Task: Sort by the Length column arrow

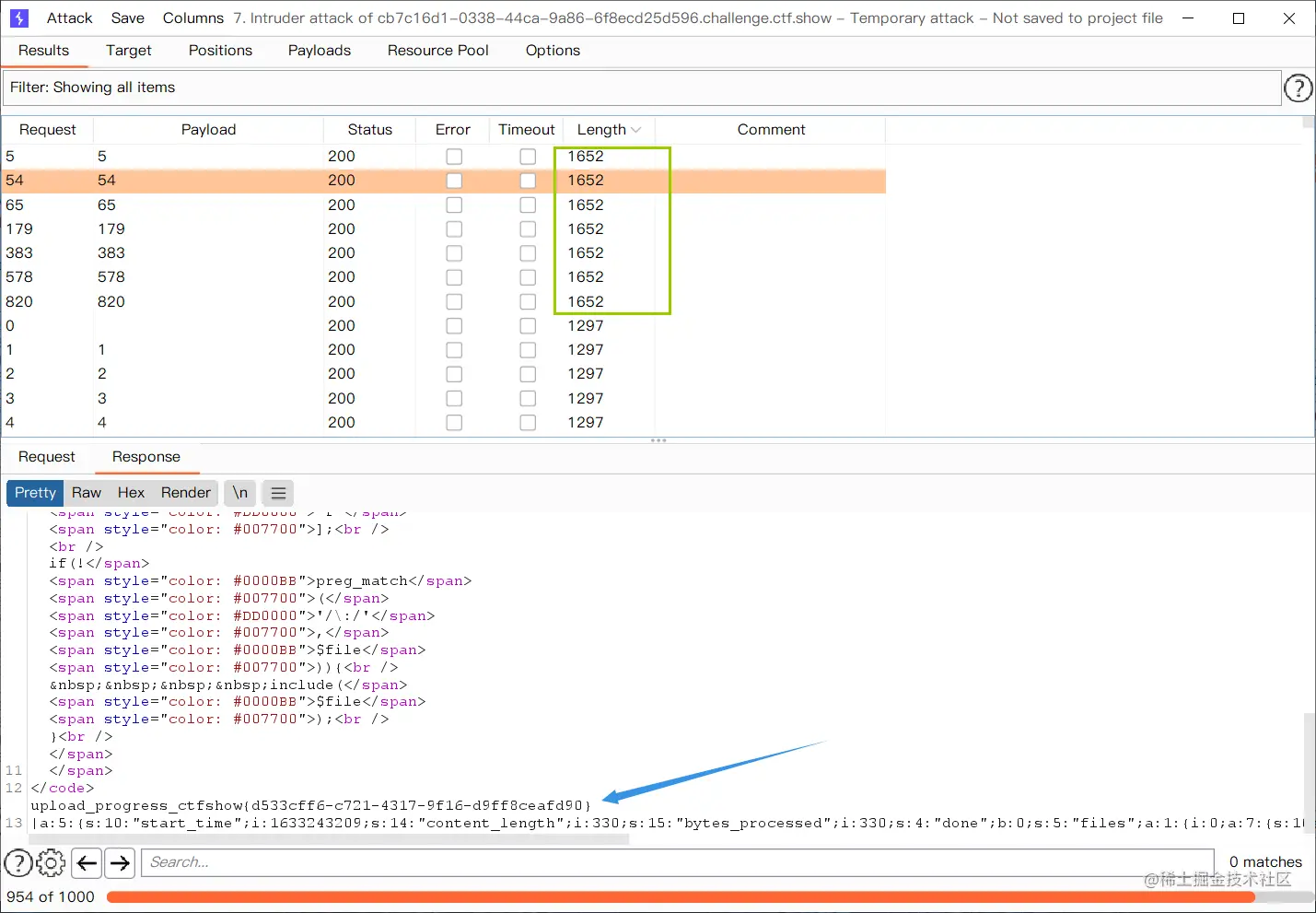Action: coord(635,130)
